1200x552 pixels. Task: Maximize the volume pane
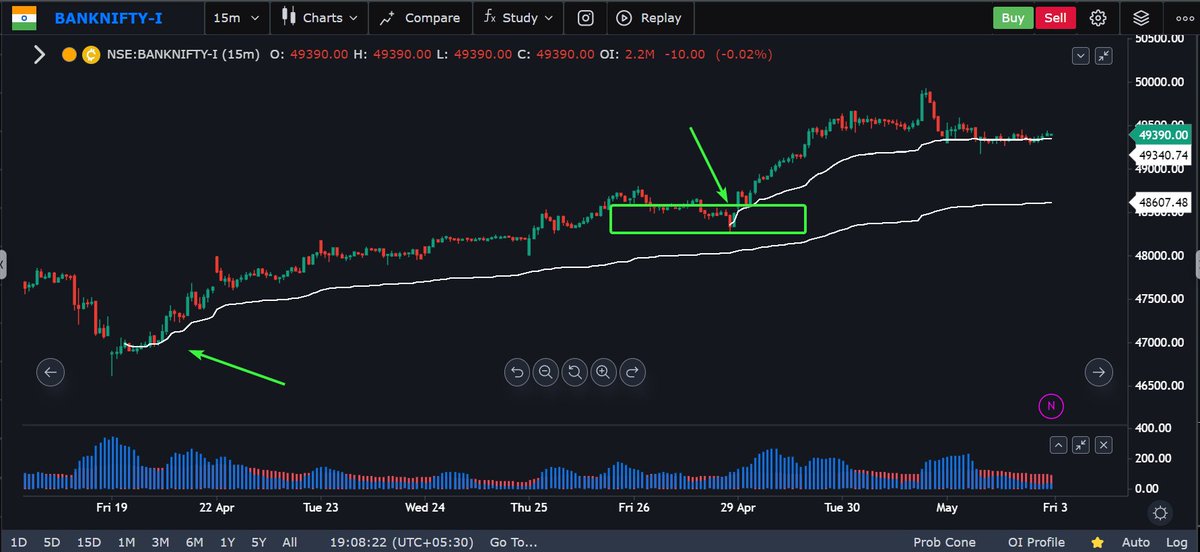1081,445
